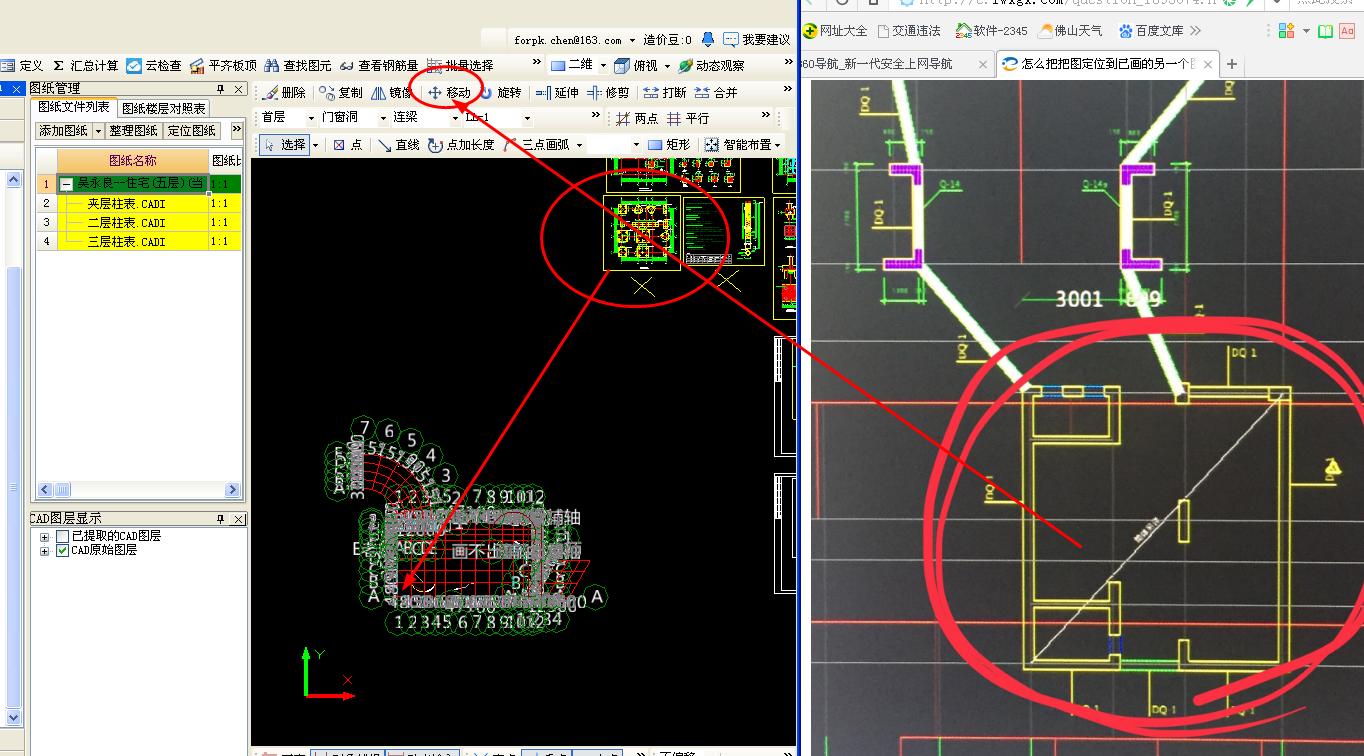Open LL-1 element name dropdown

coord(527,118)
